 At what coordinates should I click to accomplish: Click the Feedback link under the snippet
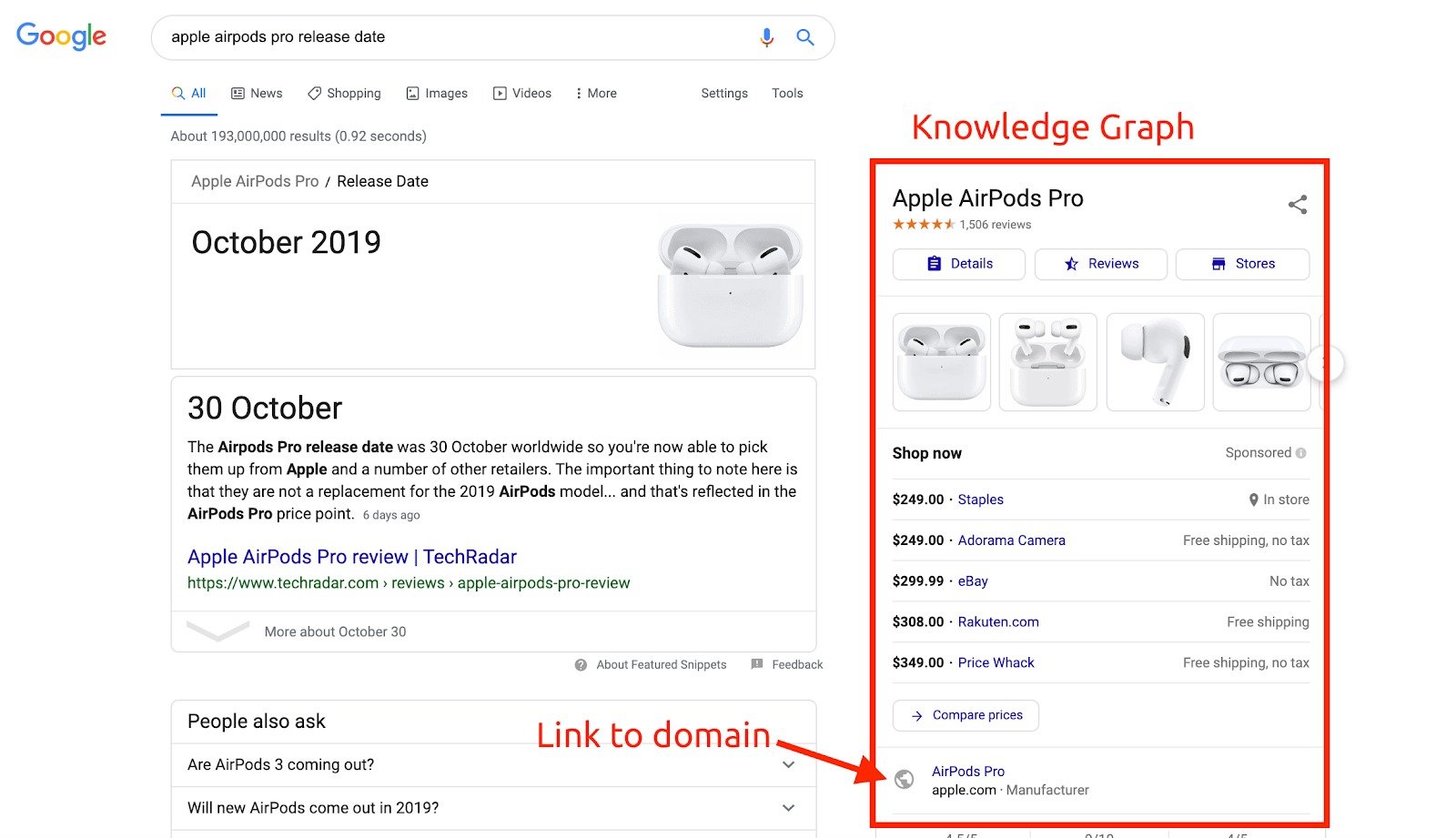(796, 664)
